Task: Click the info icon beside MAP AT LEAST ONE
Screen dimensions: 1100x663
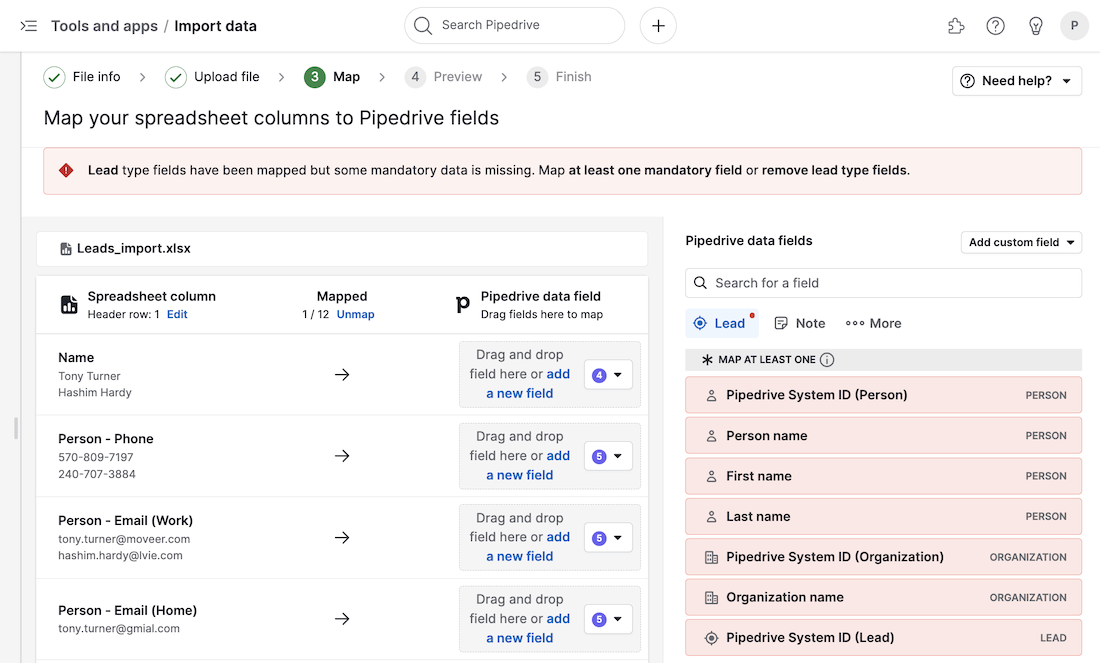Action: (x=827, y=360)
